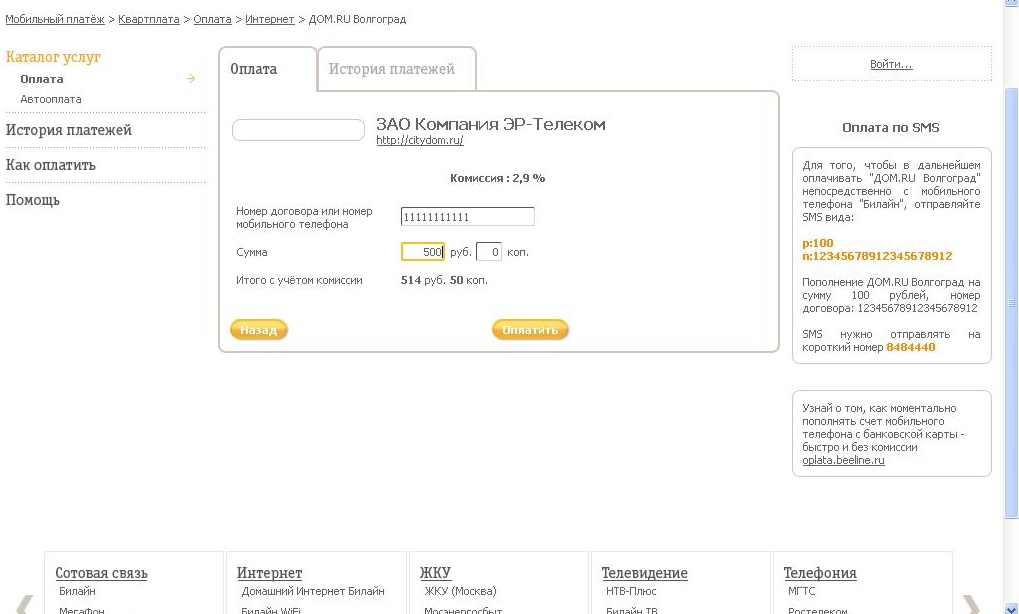Click the left carousel arrow at page bottom
Image resolution: width=1019 pixels, height=614 pixels.
point(24,604)
